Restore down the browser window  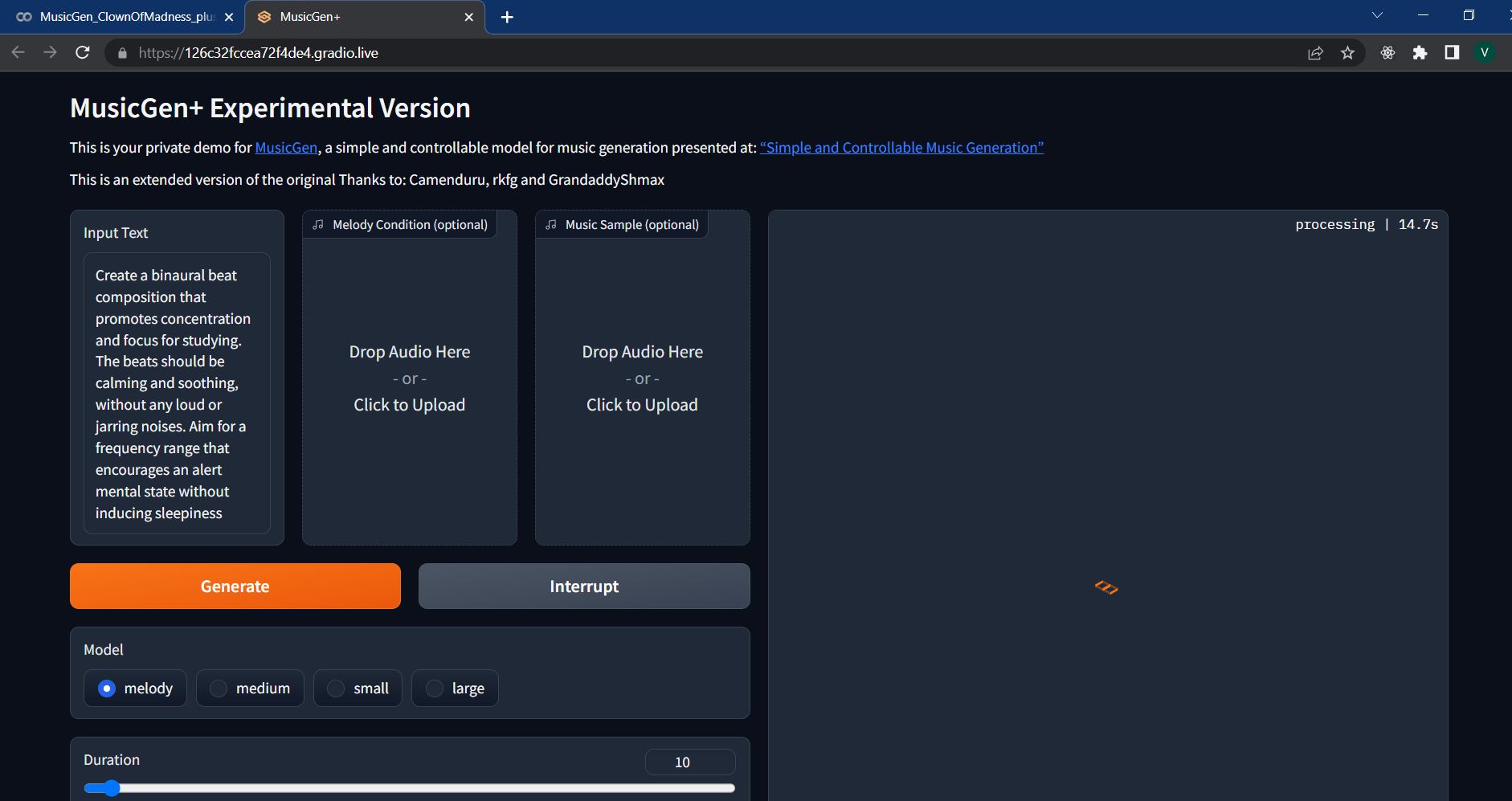pos(1469,15)
